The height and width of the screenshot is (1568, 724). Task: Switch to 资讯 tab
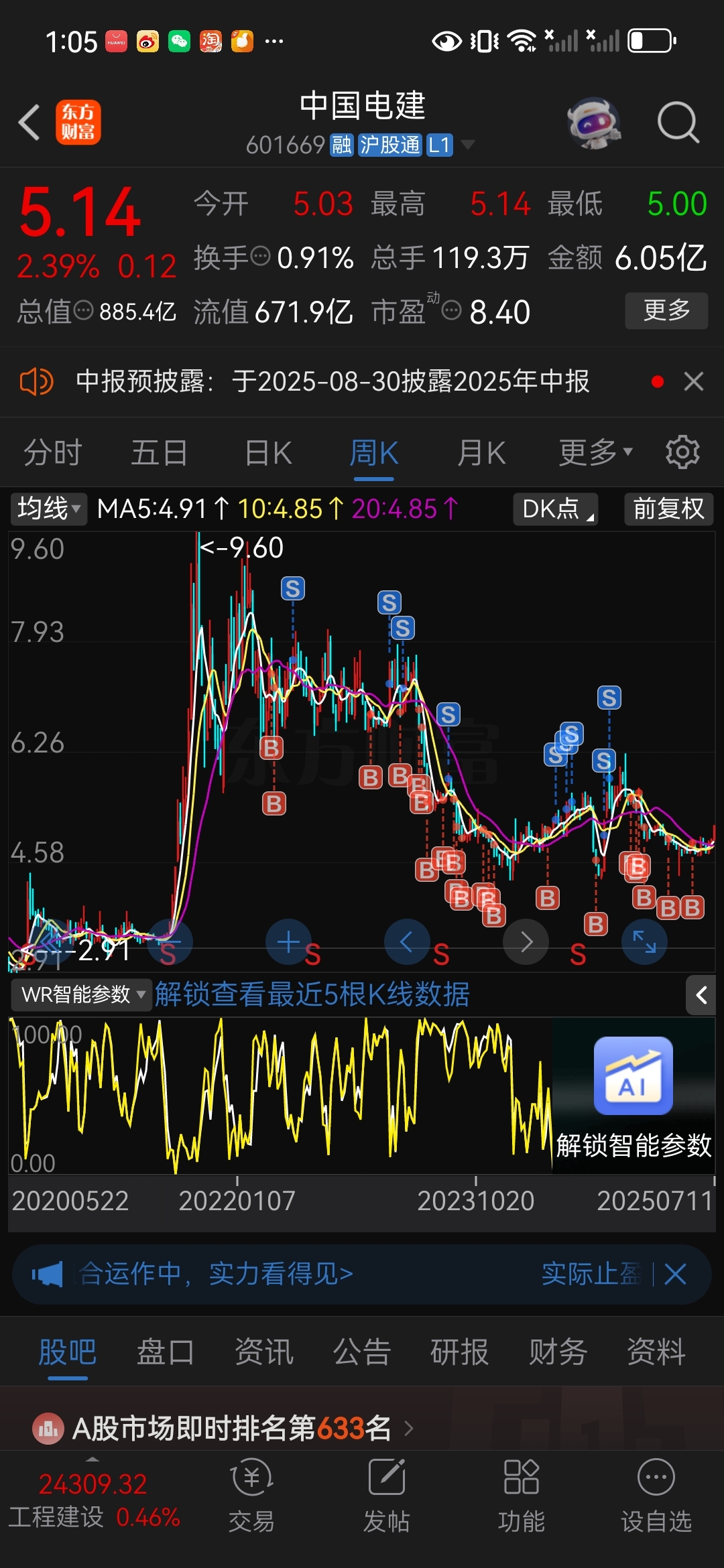point(264,1352)
